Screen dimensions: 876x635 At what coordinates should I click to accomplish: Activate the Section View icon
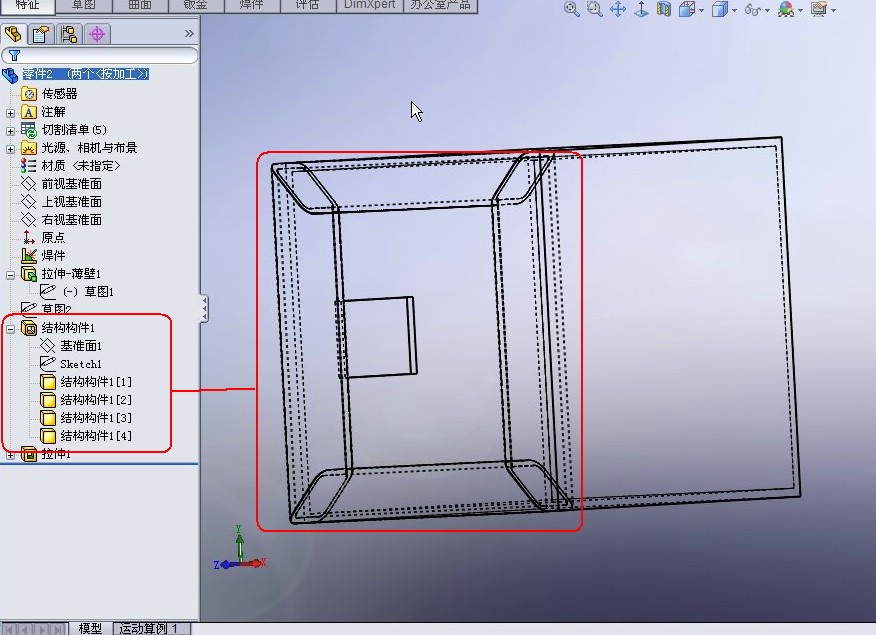[x=664, y=9]
